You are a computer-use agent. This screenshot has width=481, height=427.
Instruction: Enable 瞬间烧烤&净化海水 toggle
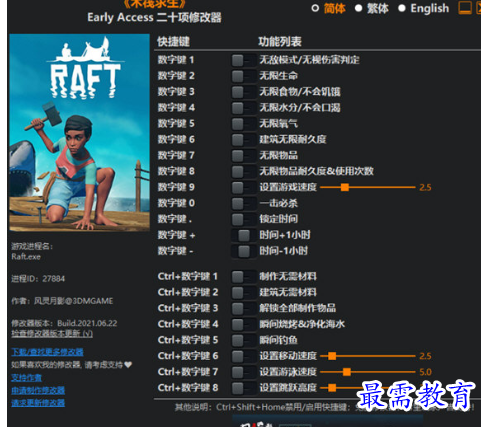(x=244, y=324)
